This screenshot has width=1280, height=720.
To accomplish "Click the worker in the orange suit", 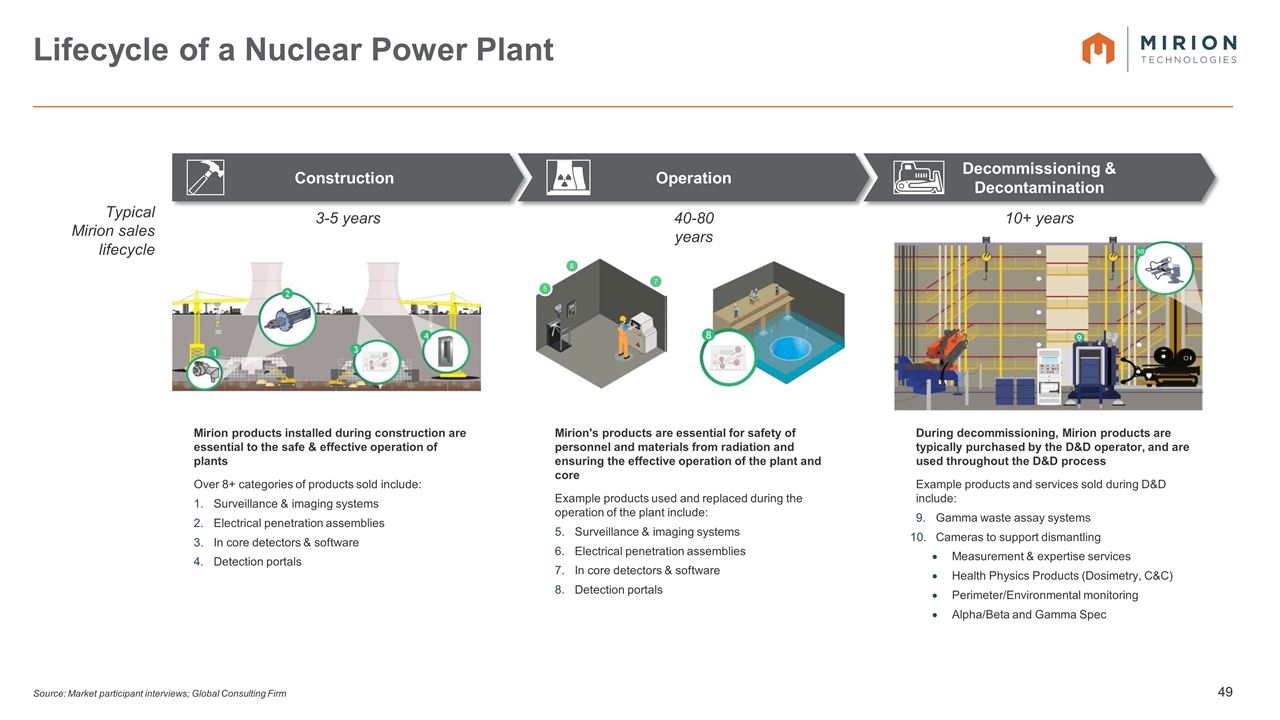I will (x=623, y=335).
